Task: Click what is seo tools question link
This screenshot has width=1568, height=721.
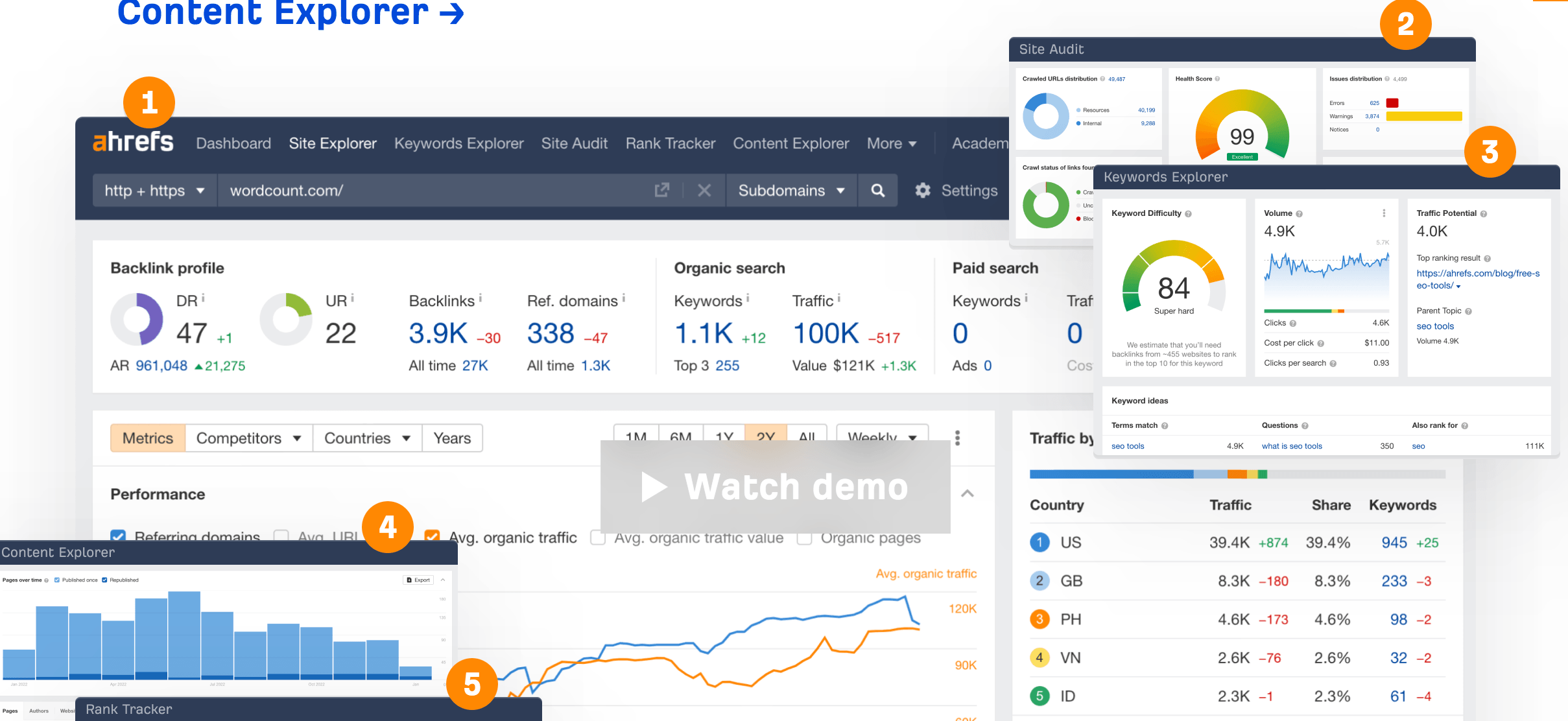Action: (x=1292, y=446)
